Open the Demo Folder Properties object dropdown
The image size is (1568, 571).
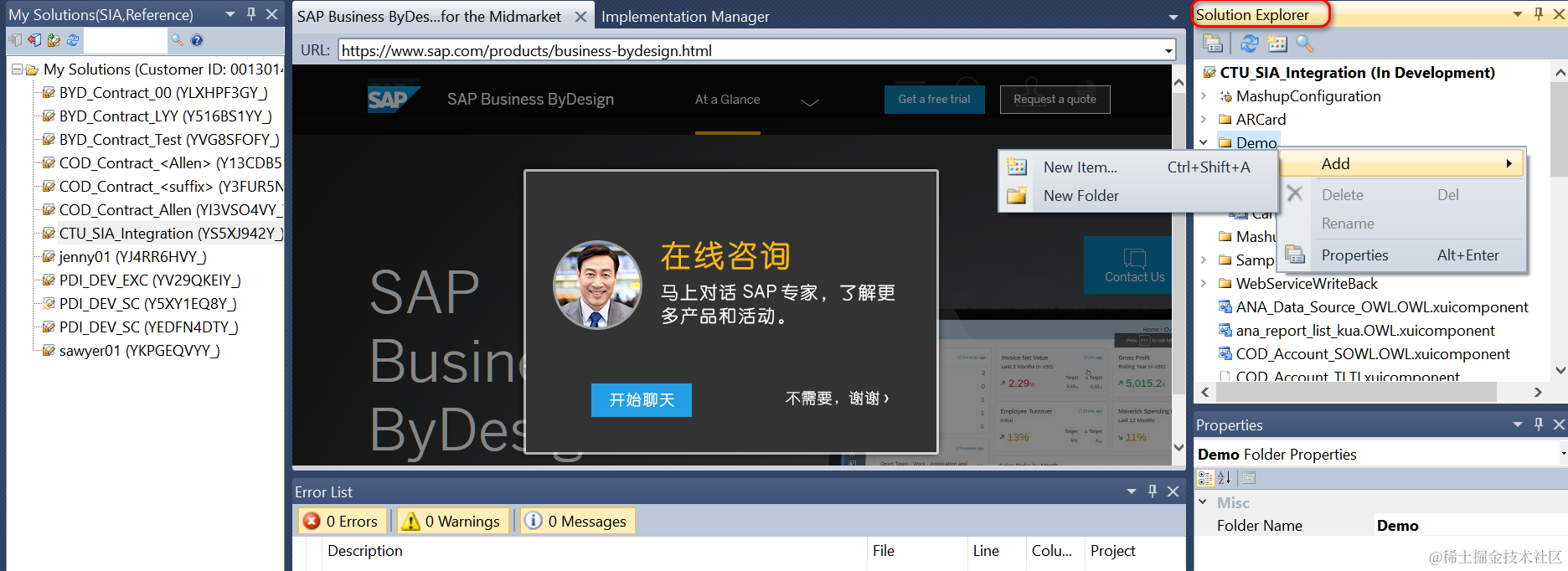click(x=1563, y=454)
